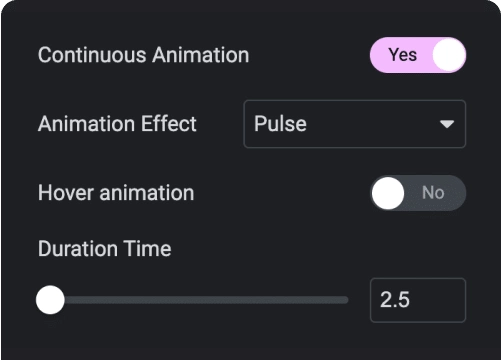Click the far right end of duration slider track
Screen dimensions: 501x360
pos(345,300)
